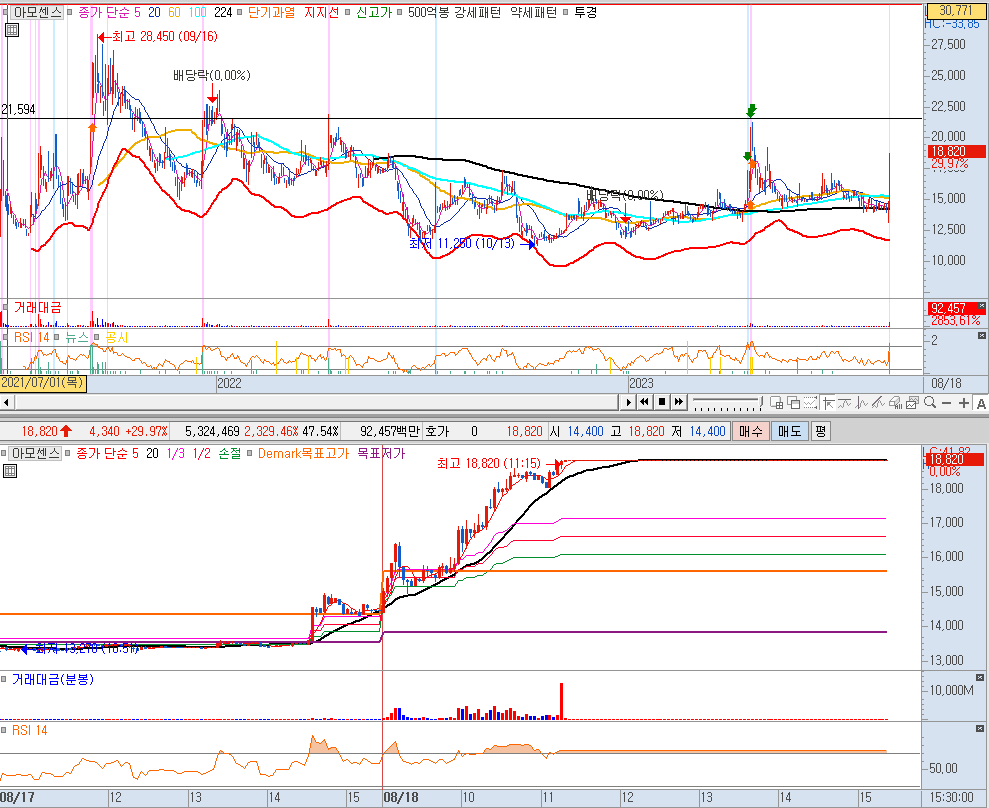Click the overlapping windows chart icon
This screenshot has width=989, height=808.
click(x=793, y=402)
